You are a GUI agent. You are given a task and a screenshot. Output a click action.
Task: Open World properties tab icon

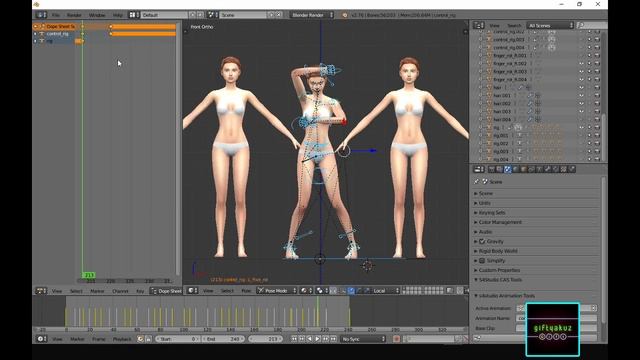[516, 169]
